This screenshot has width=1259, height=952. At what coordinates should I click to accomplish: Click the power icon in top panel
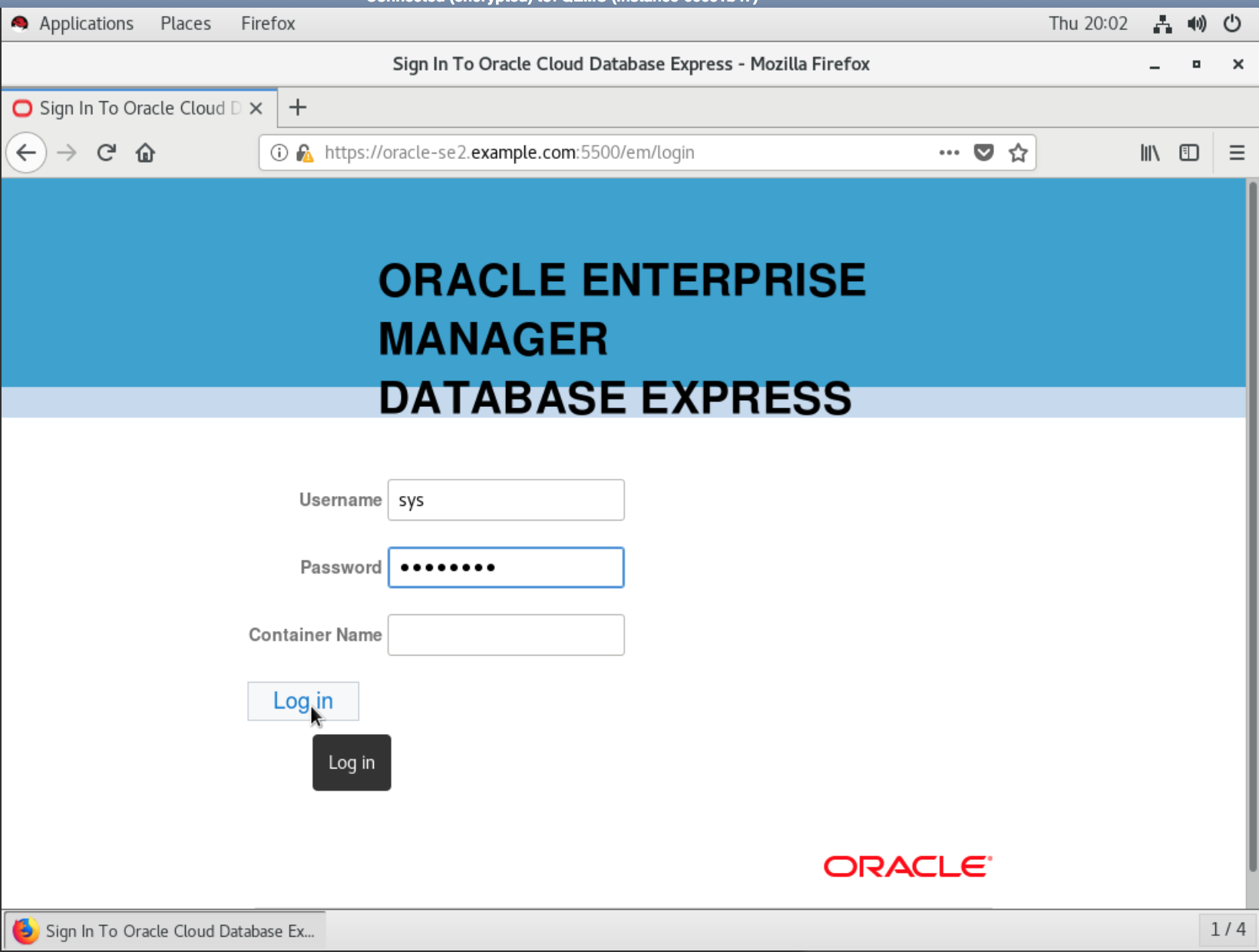(x=1232, y=24)
